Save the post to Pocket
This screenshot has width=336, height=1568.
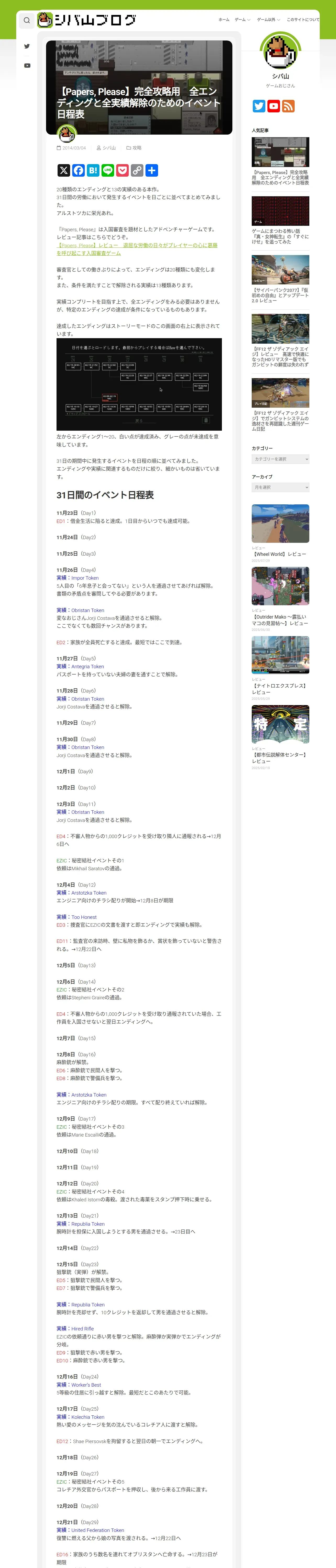122,170
